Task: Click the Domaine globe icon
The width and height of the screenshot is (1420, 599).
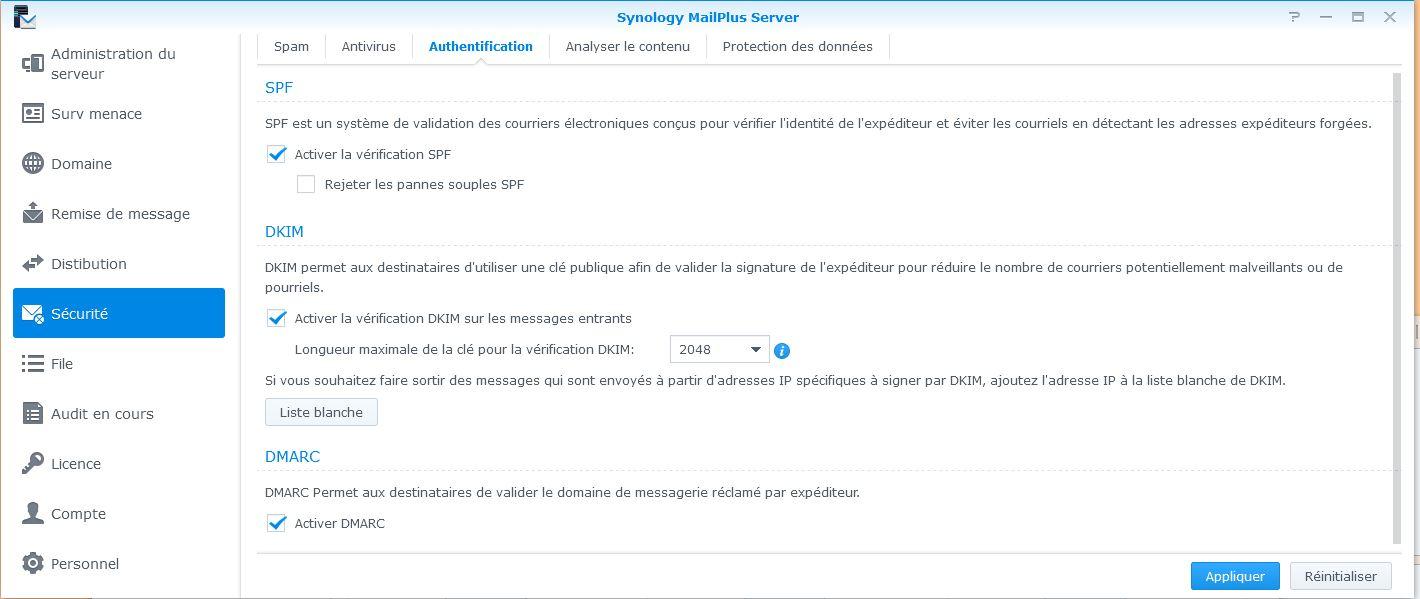Action: 33,163
